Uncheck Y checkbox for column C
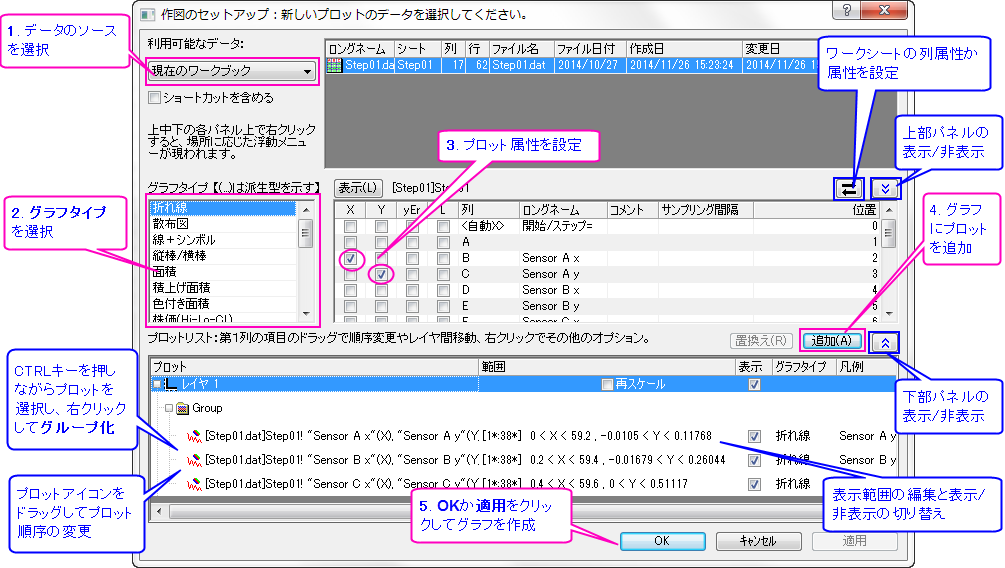Viewport: 1005px width, 568px height. pos(381,274)
